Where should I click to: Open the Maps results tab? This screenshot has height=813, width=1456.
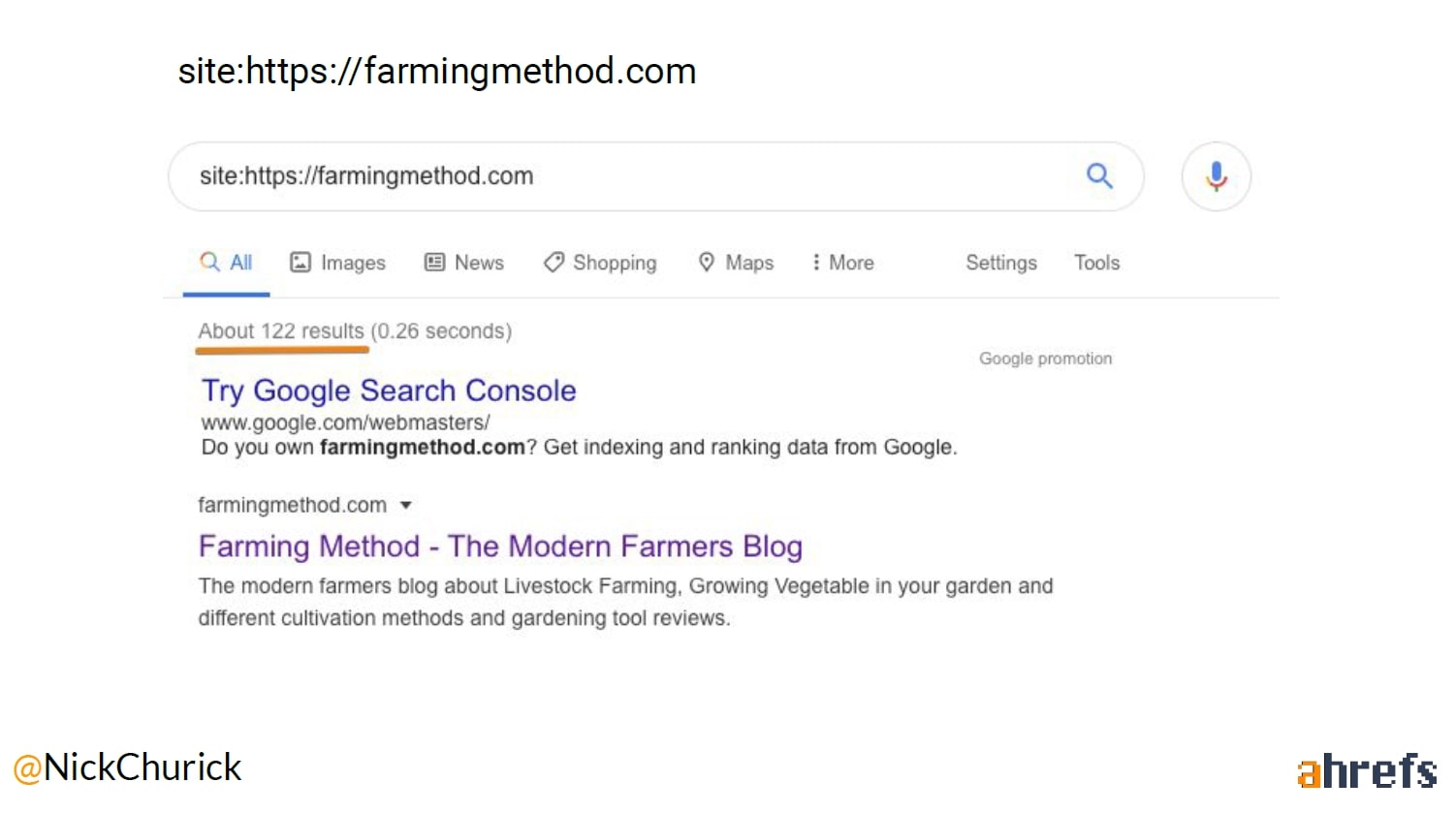[x=749, y=263]
